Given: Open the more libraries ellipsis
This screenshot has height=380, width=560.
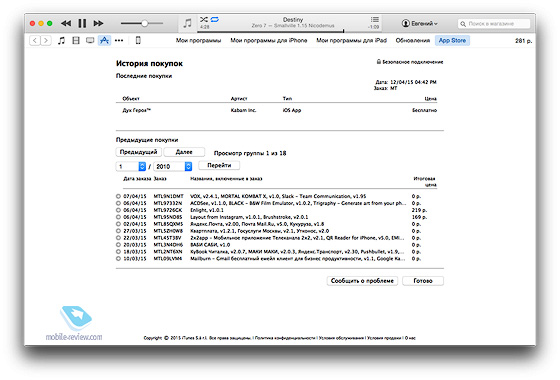Looking at the screenshot, I should [119, 40].
